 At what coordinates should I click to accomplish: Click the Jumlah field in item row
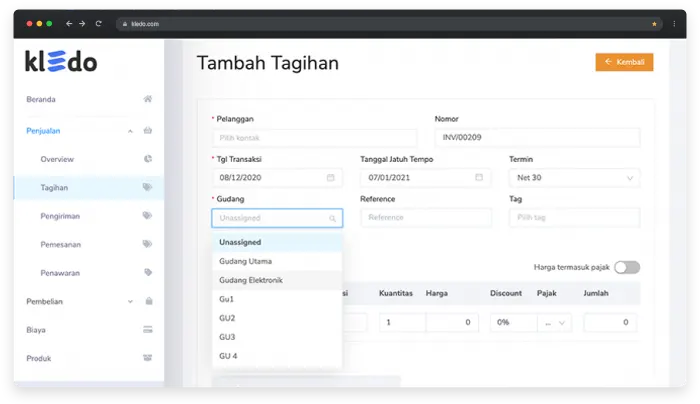(x=610, y=323)
